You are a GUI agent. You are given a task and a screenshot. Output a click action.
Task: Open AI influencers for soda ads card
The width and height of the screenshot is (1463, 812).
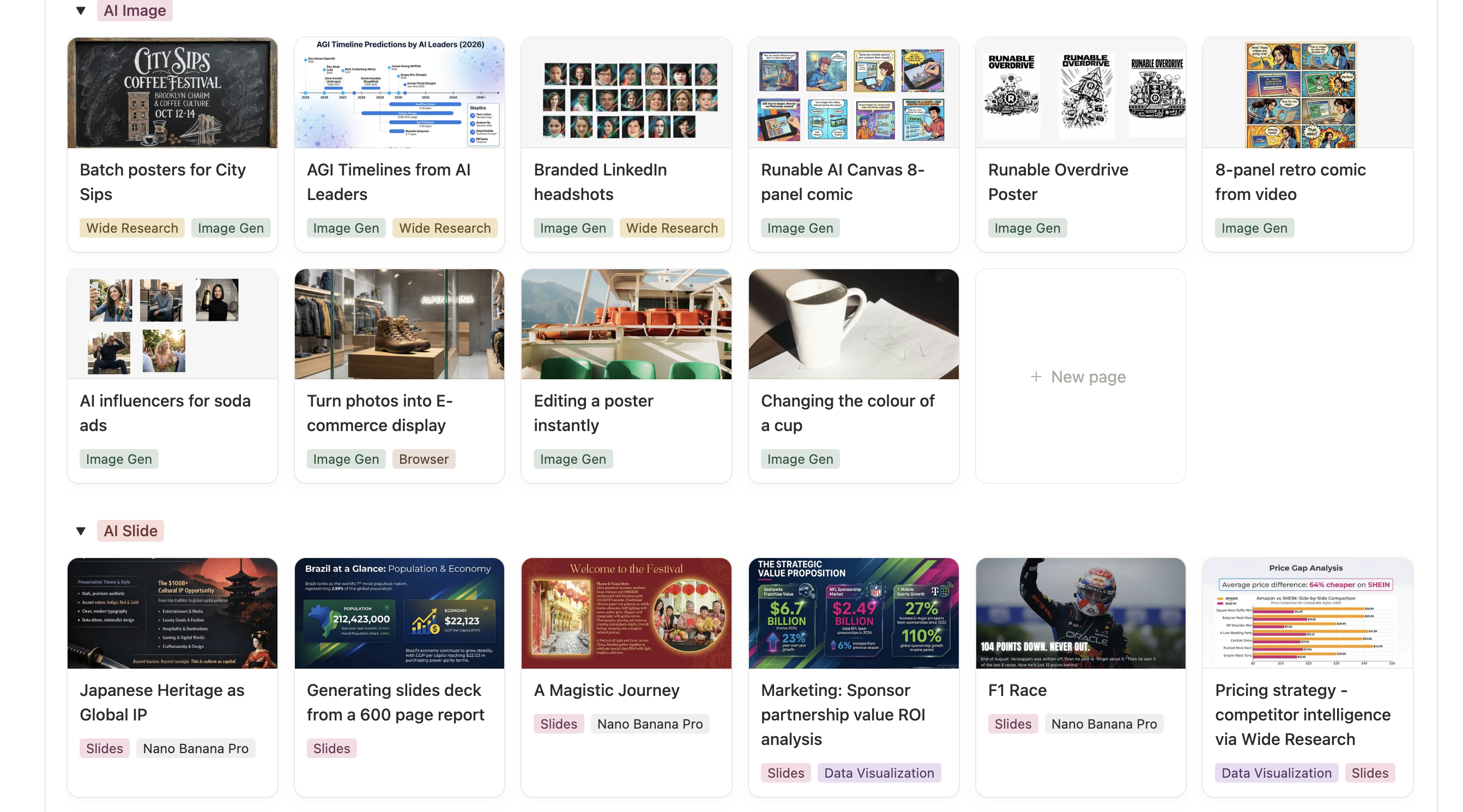pos(172,376)
